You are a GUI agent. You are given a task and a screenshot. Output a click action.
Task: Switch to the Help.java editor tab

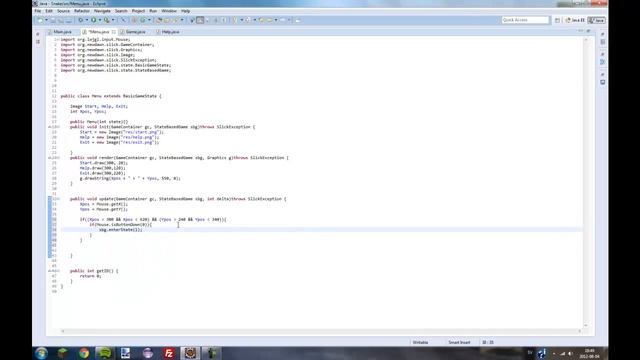point(168,32)
